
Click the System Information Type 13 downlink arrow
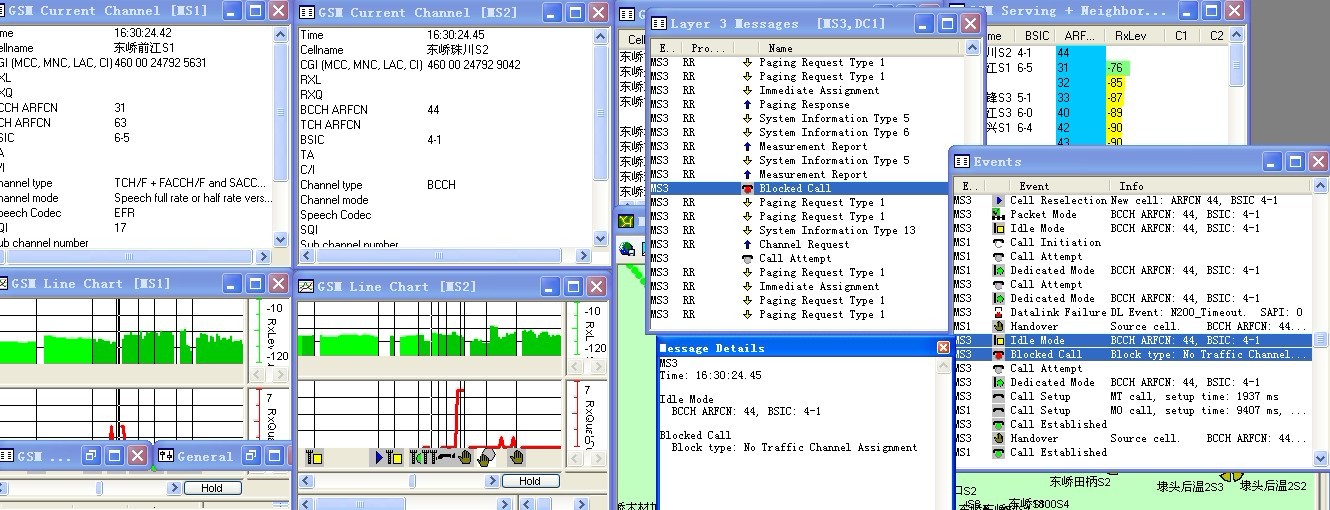point(747,230)
